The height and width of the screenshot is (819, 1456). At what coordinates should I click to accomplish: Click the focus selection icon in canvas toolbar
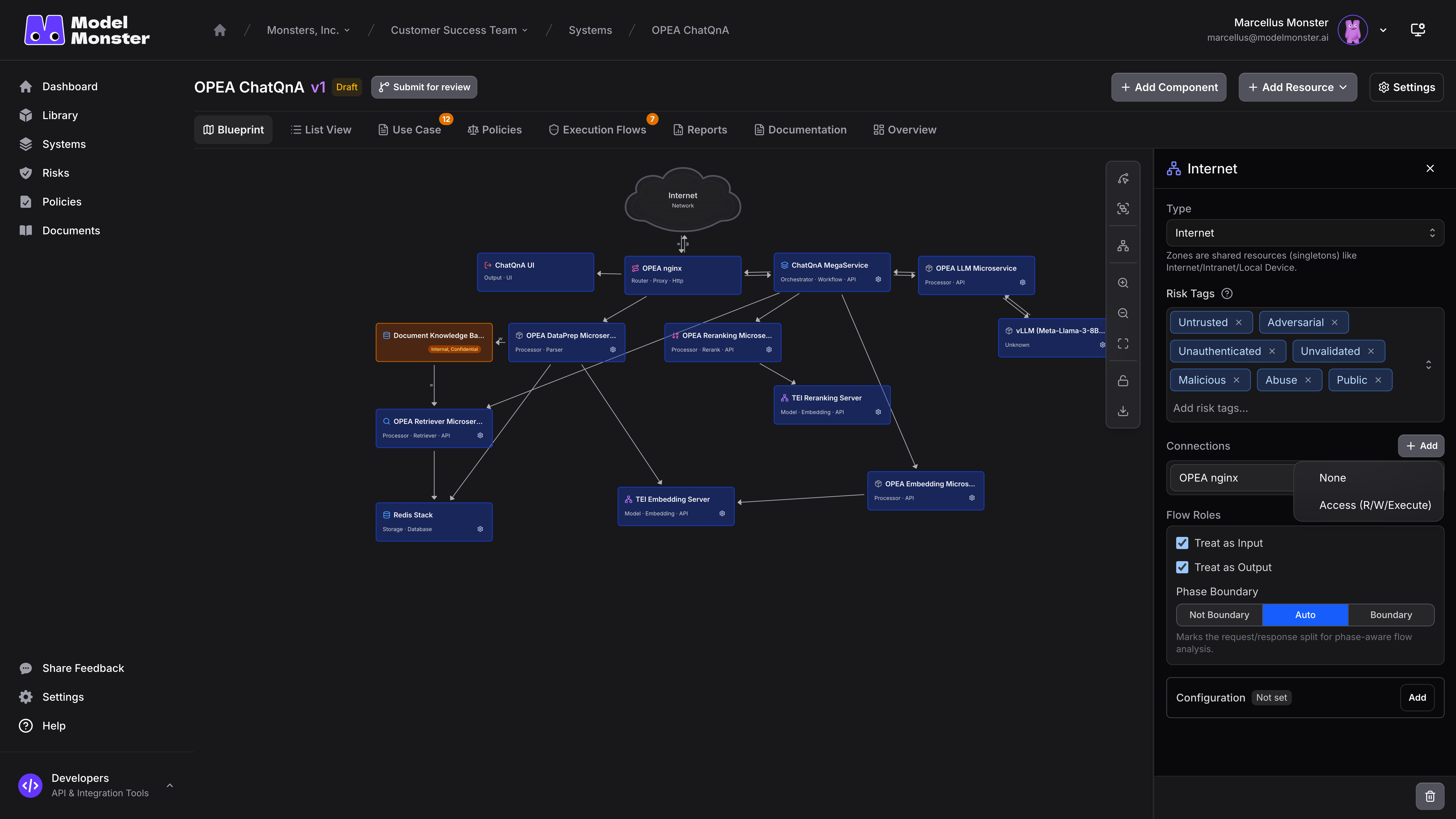(x=1123, y=209)
